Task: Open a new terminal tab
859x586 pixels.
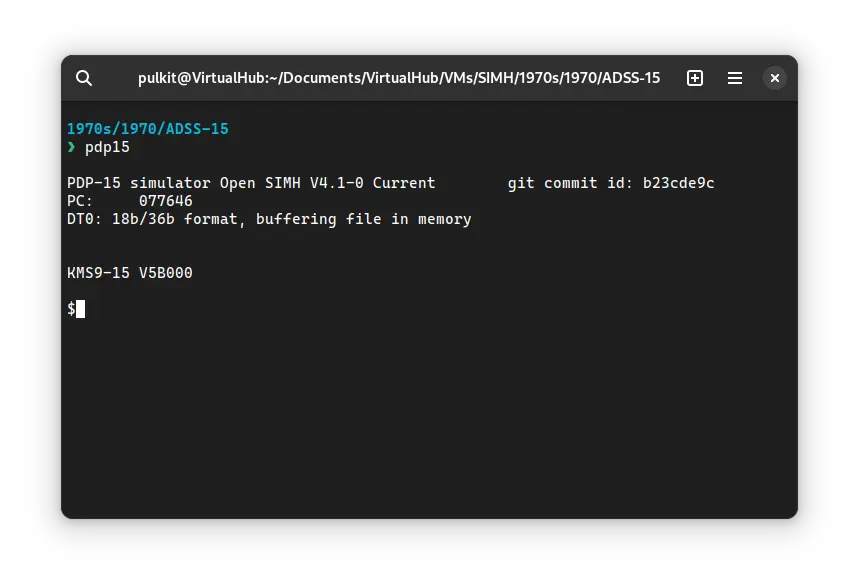Action: [695, 78]
